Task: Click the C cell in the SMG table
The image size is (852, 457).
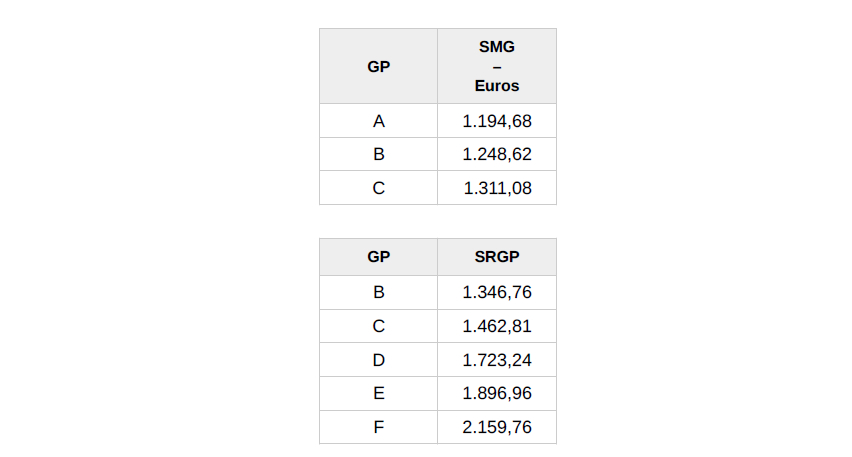Action: coord(378,187)
